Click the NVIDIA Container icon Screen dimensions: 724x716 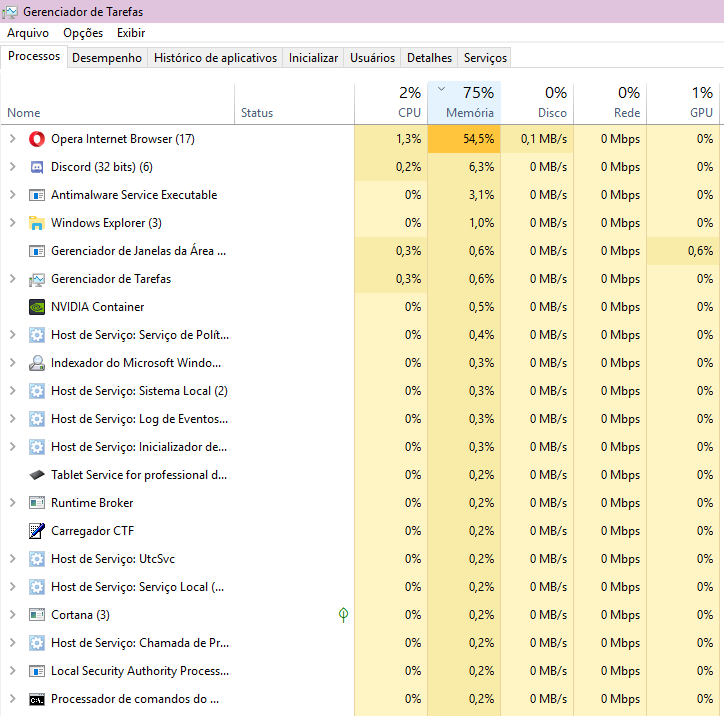pos(36,307)
